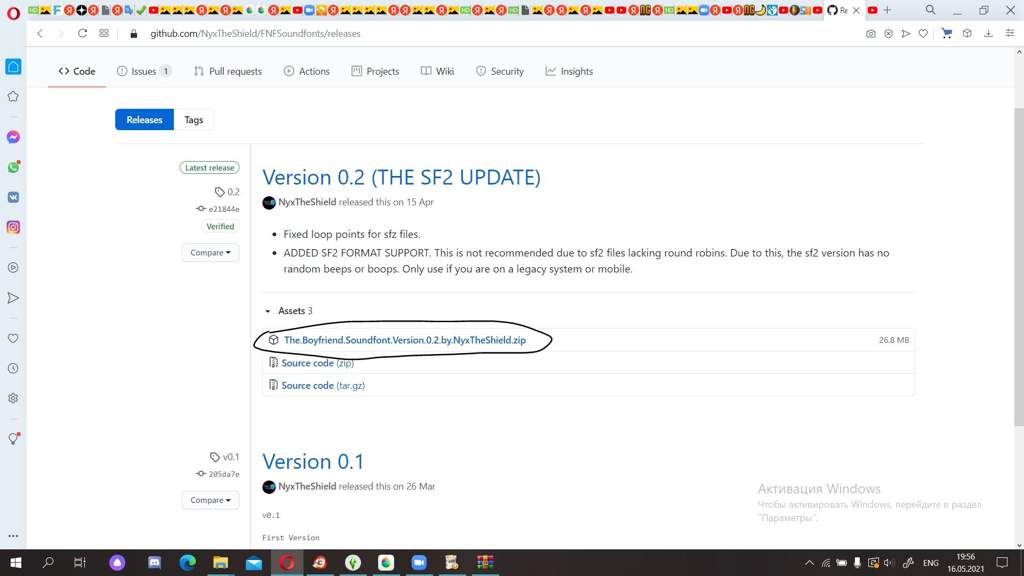Open the Windows notification center
The image size is (1024, 576).
(x=1002, y=562)
